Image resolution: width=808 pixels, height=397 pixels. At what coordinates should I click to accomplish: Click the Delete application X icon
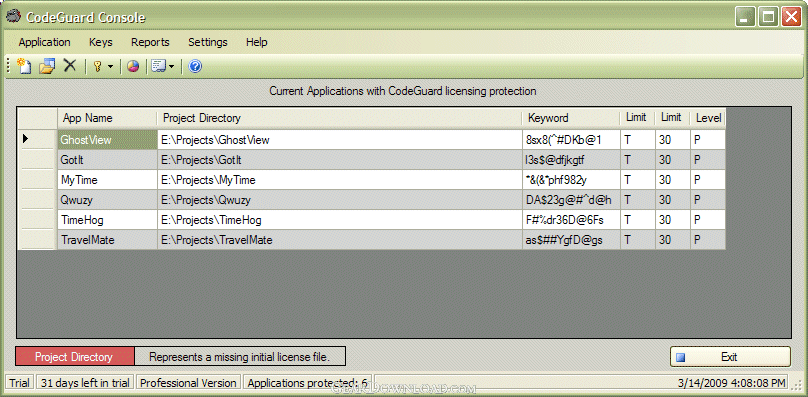point(70,65)
